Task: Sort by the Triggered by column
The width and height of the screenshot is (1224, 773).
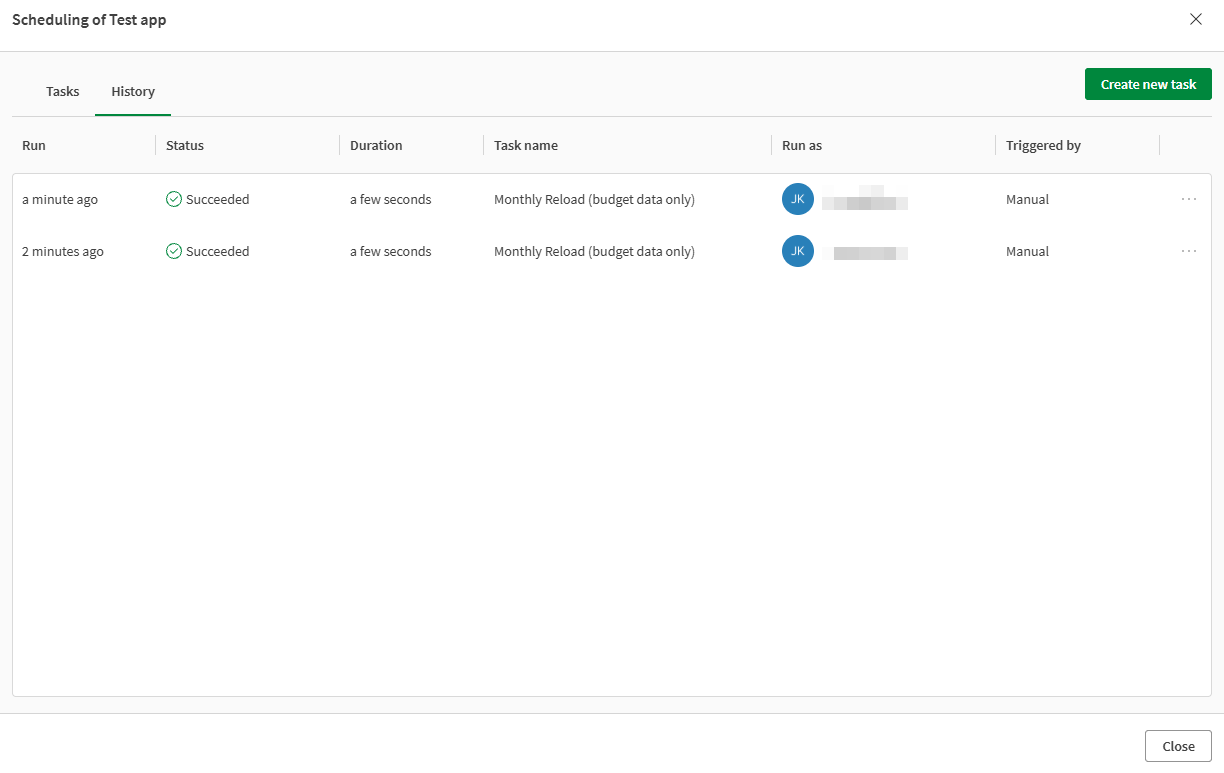Action: pyautogui.click(x=1043, y=145)
